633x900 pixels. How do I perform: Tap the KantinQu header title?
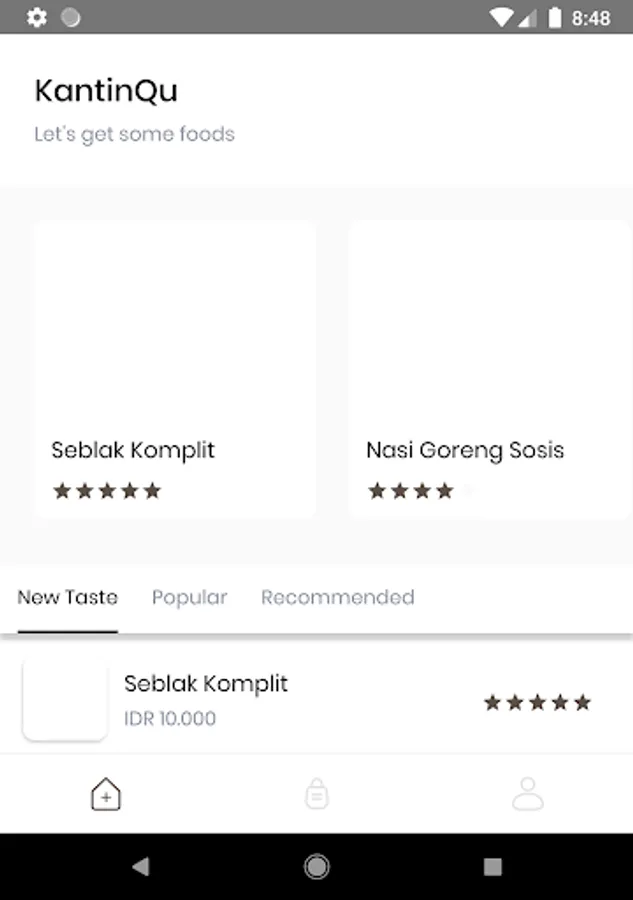(106, 91)
